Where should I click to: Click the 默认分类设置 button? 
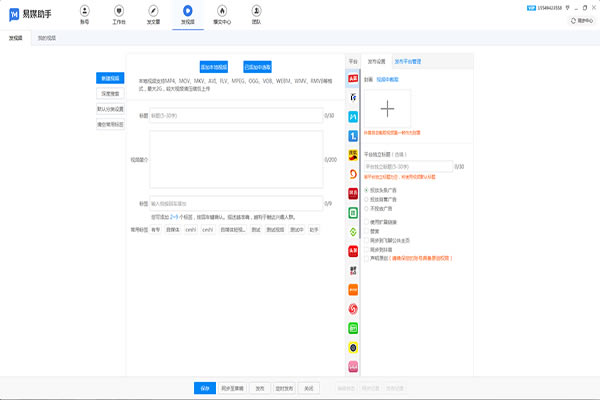[x=110, y=109]
